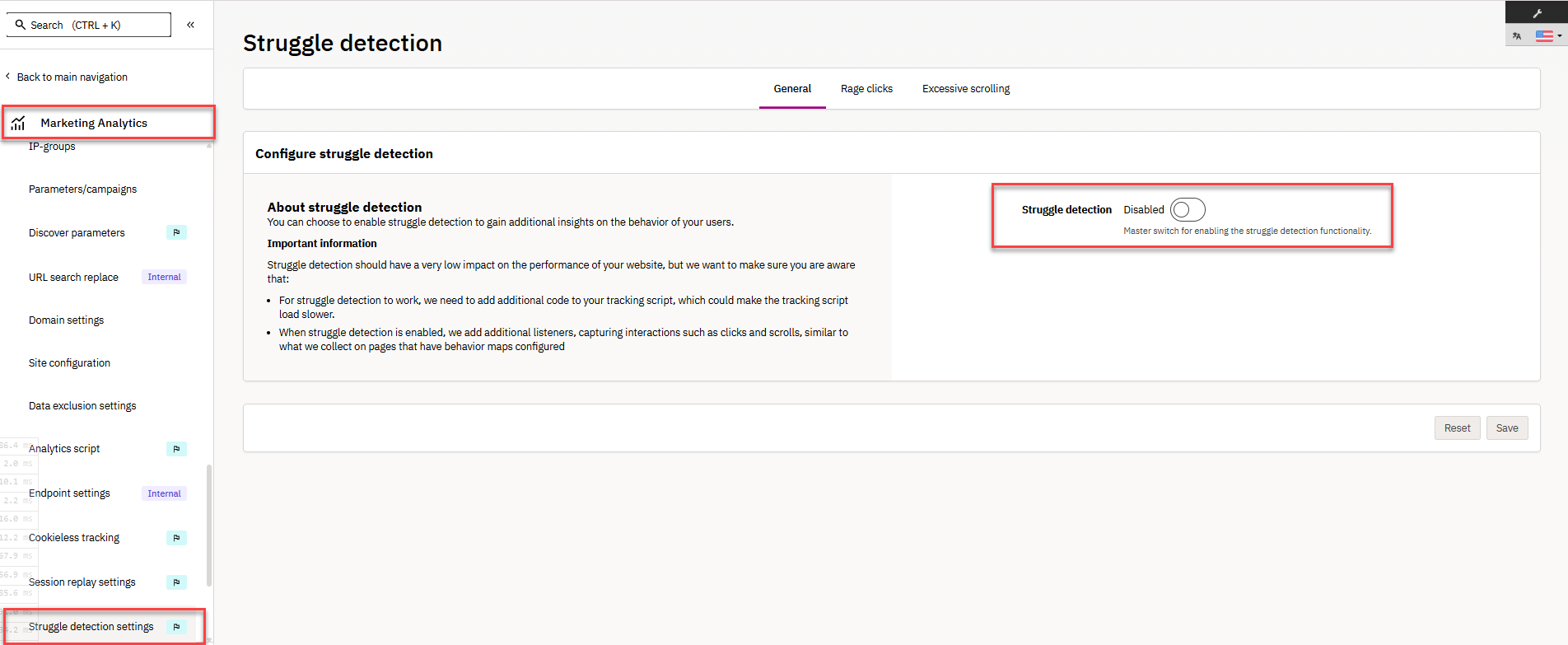Open Parameters/campaigns in sidebar
The width and height of the screenshot is (1568, 645).
[x=82, y=189]
